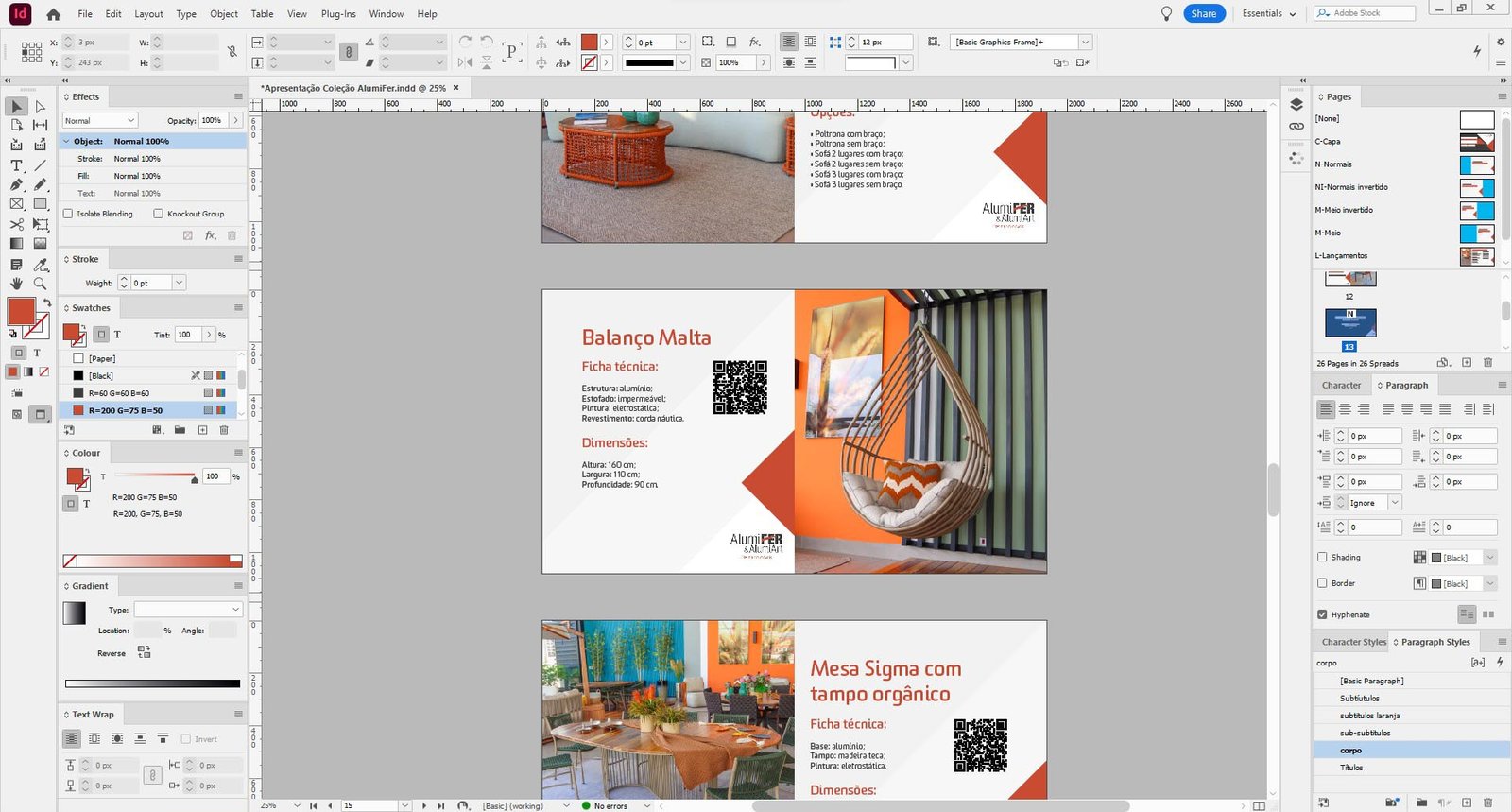Click the Adobe Stock search field
Image resolution: width=1512 pixels, height=812 pixels.
1364,13
